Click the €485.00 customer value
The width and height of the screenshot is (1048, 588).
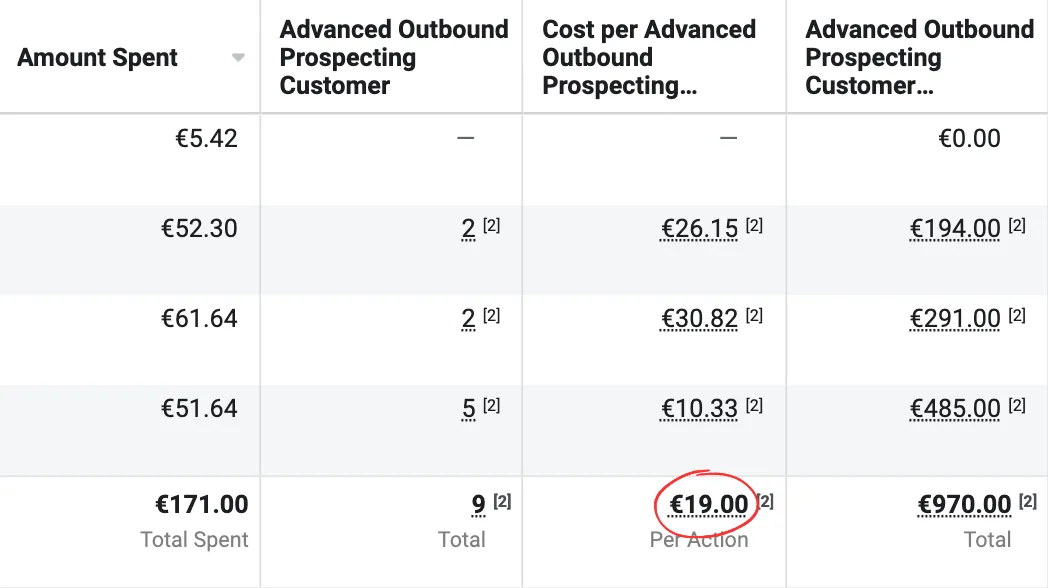[x=955, y=409]
